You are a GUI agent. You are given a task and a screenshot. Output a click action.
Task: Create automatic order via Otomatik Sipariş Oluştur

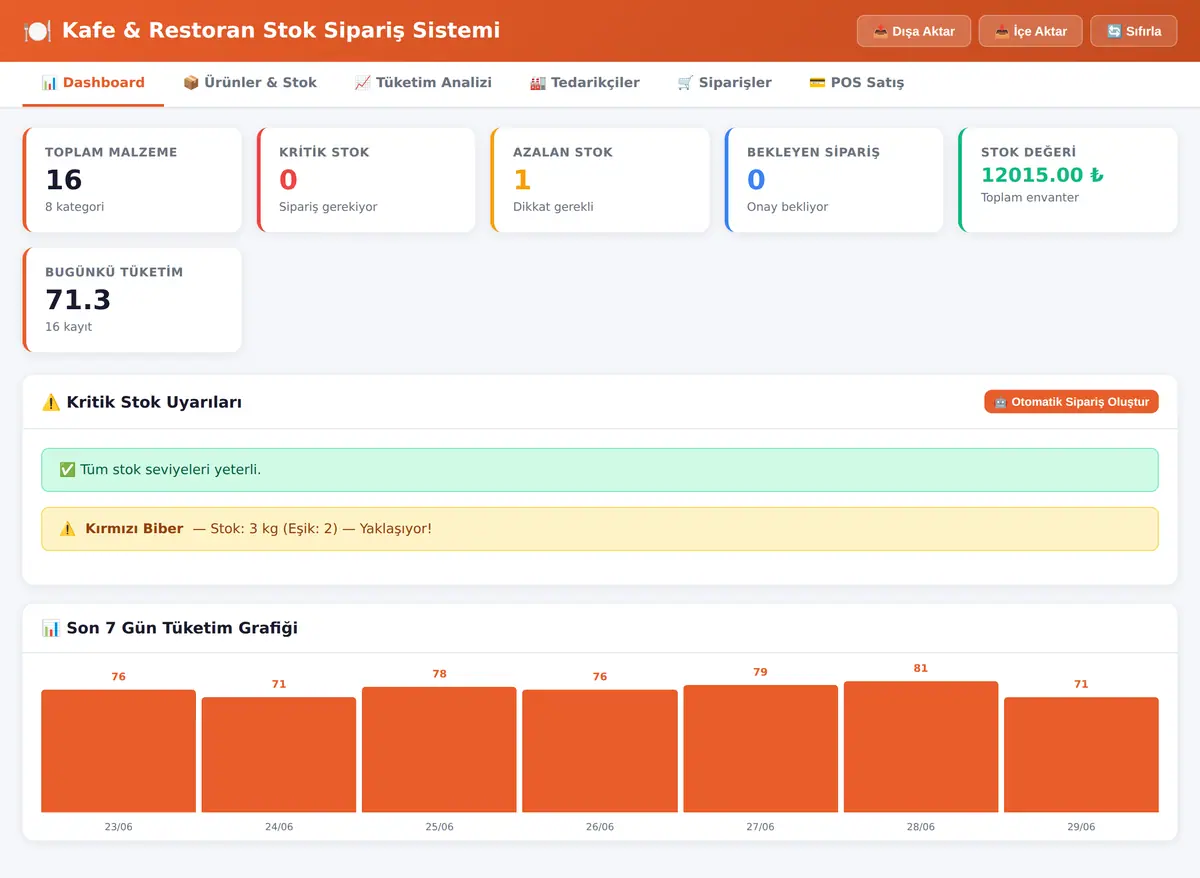click(1071, 402)
